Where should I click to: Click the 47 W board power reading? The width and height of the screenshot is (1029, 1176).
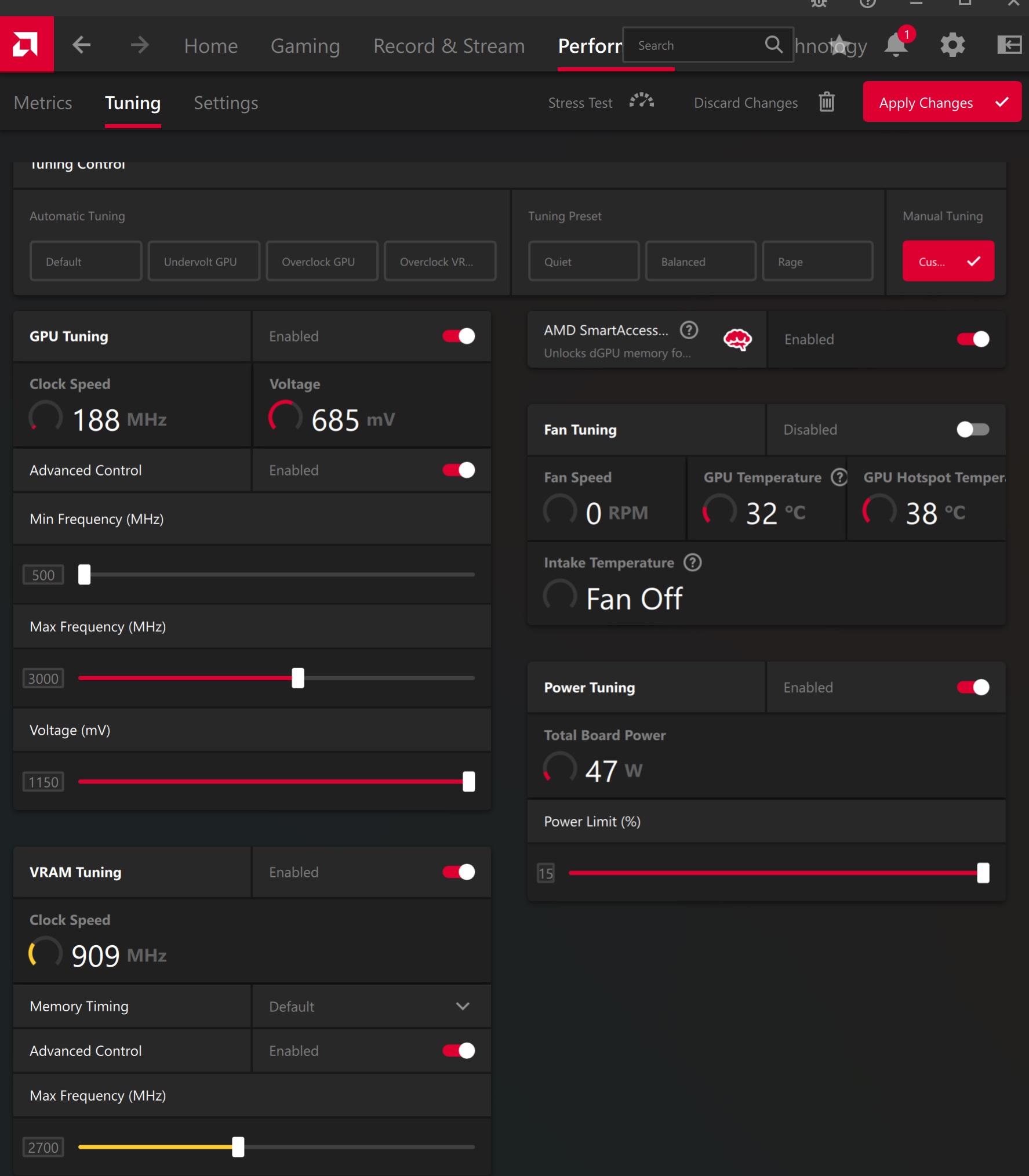click(x=614, y=771)
